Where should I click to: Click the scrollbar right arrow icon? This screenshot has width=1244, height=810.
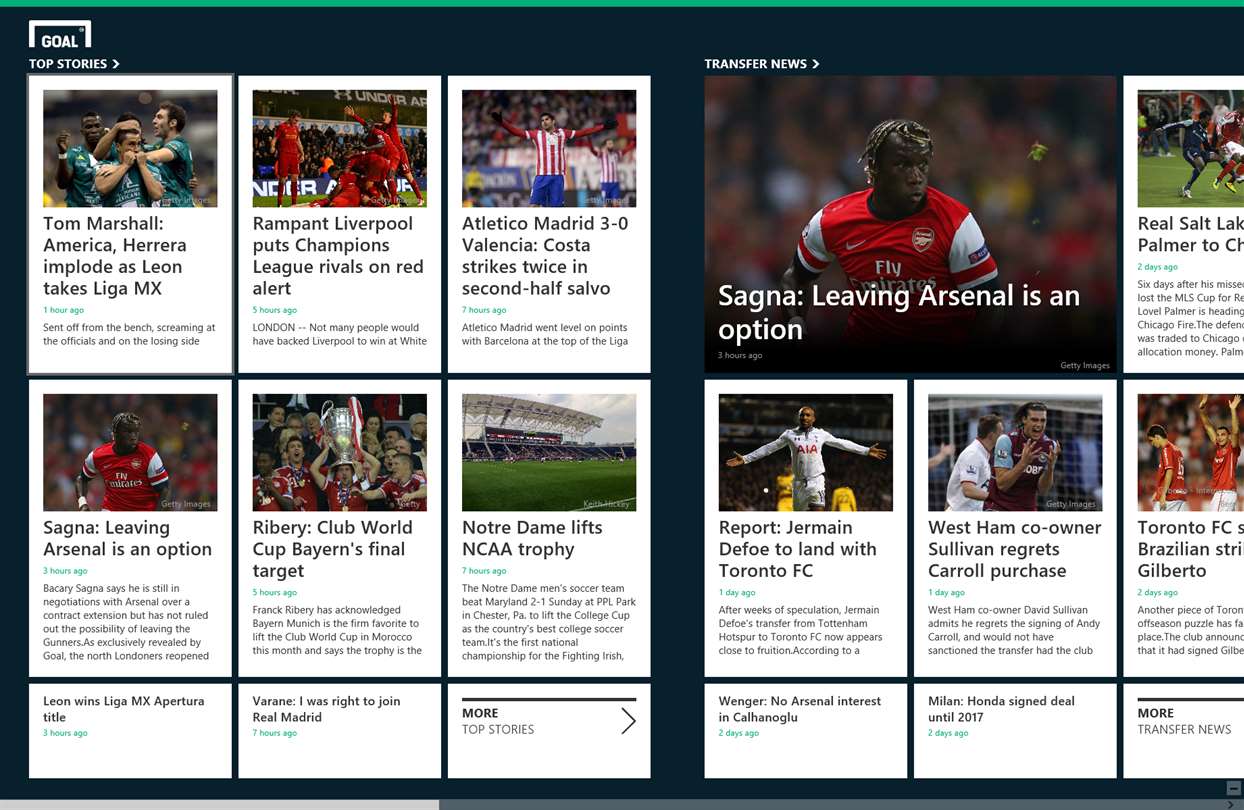click(1231, 804)
